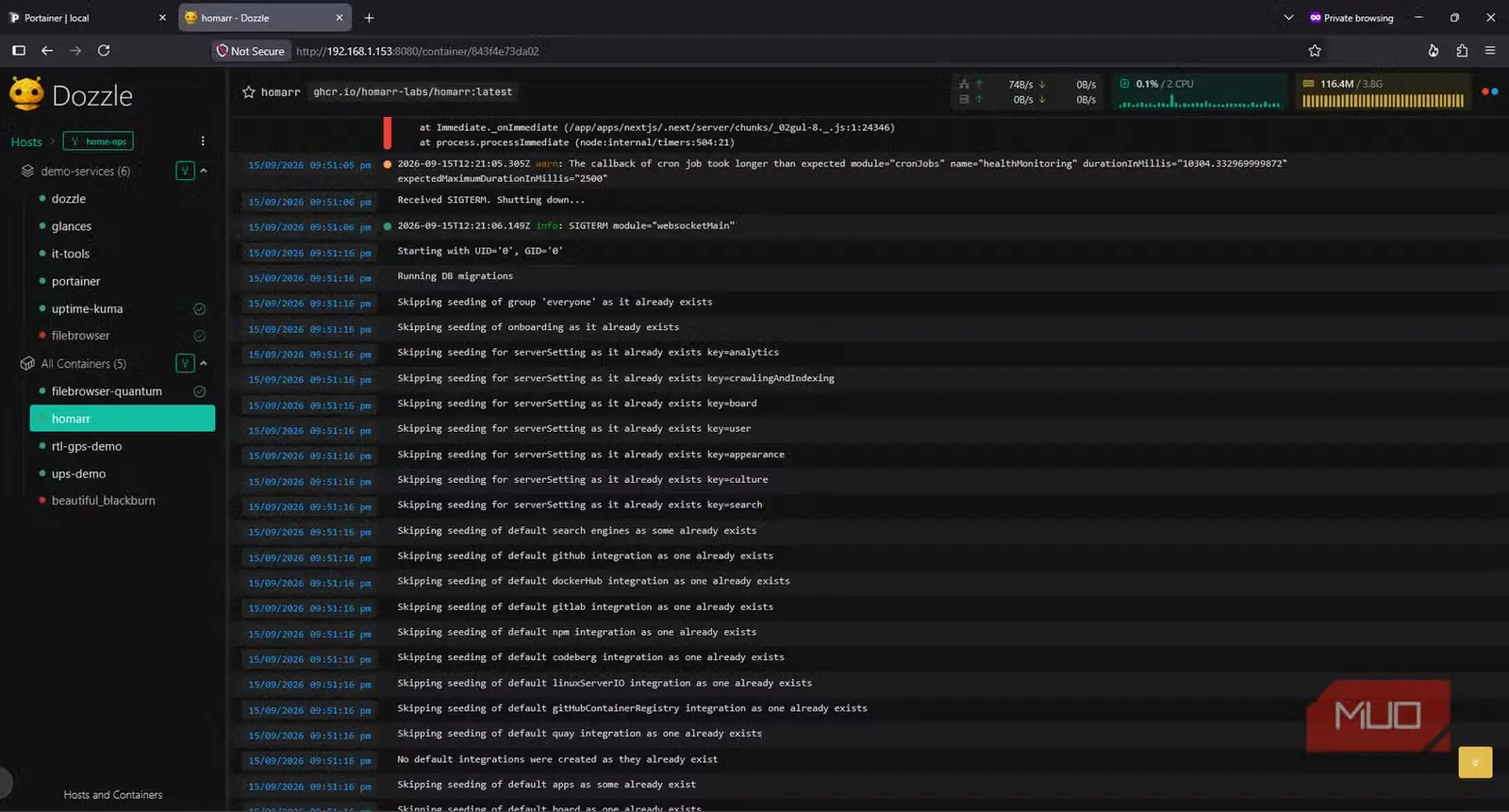Close the Portainer tab
The width and height of the screenshot is (1509, 812).
point(162,18)
